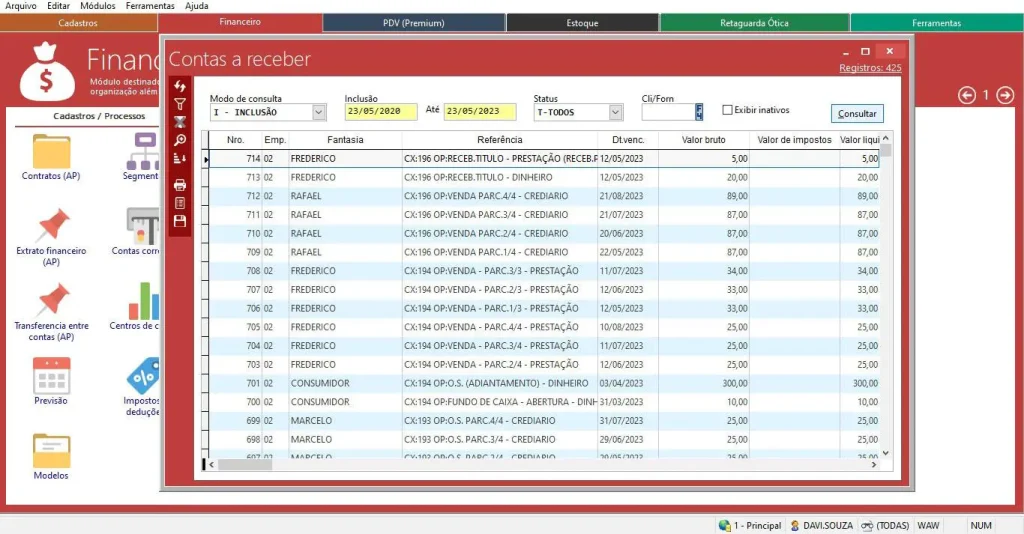Switch to the Estoque module tab
Screen dimensions: 1024x534
[582, 22]
